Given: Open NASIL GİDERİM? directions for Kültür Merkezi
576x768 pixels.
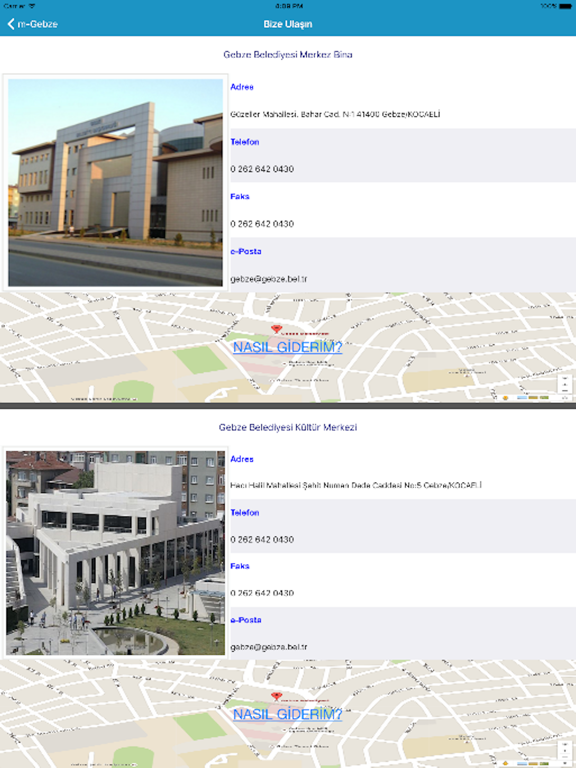Looking at the screenshot, I should (288, 714).
